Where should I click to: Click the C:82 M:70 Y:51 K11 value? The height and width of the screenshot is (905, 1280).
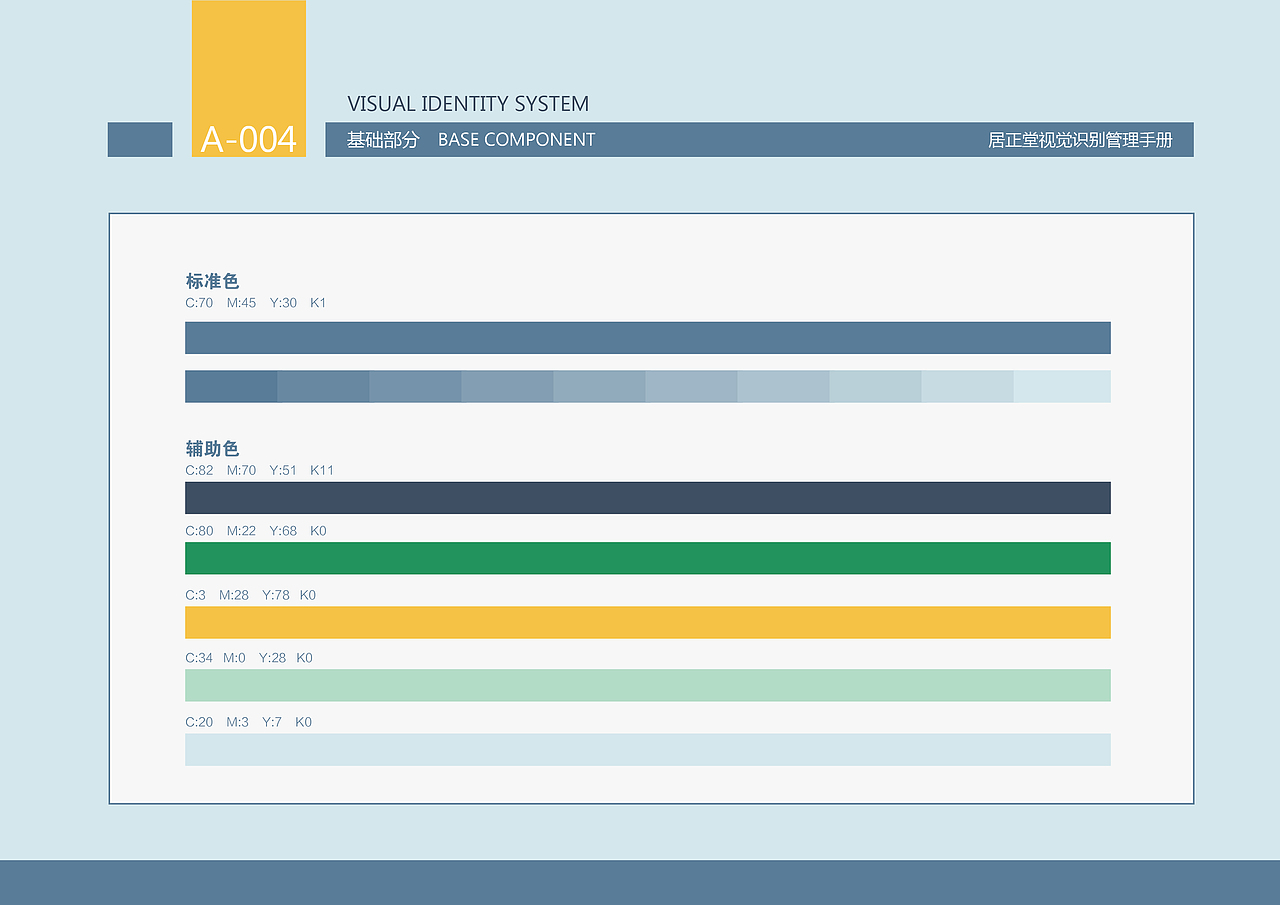coord(260,470)
